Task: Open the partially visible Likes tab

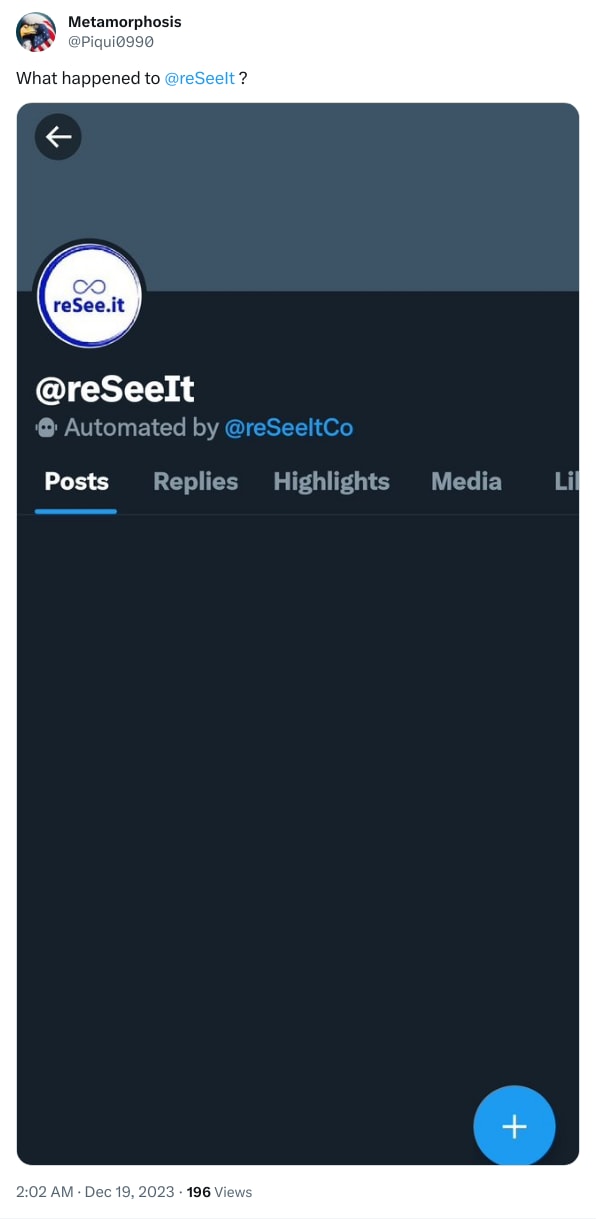Action: pyautogui.click(x=565, y=482)
